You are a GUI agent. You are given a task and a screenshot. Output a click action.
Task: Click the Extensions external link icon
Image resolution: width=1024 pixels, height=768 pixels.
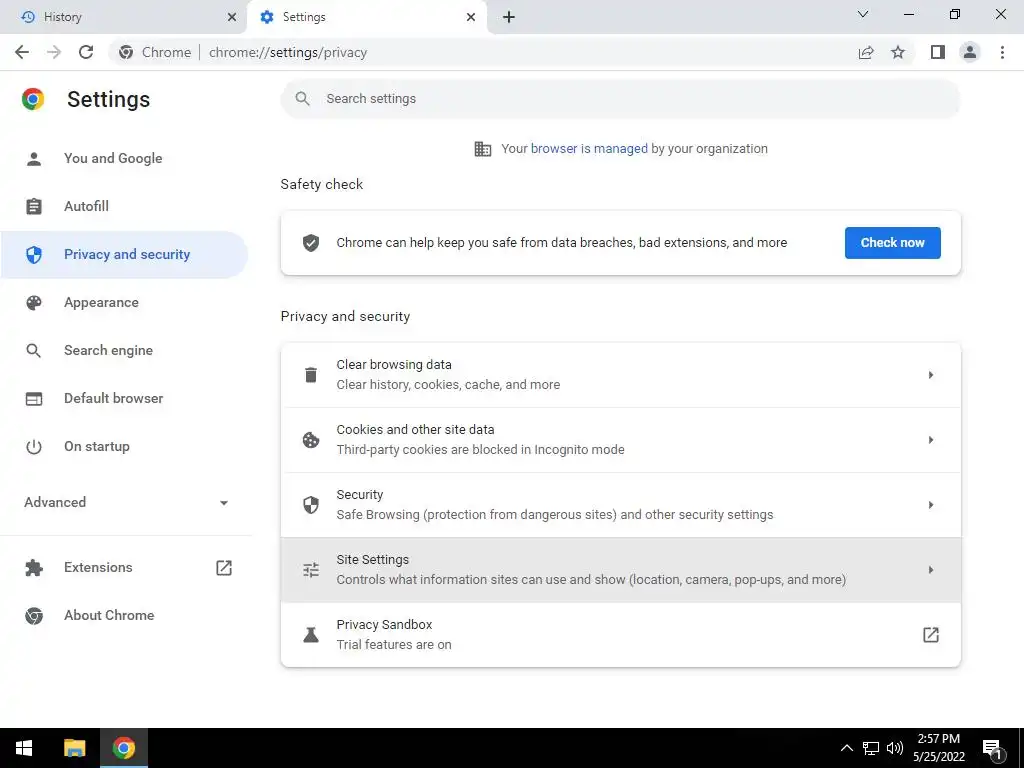tap(224, 568)
